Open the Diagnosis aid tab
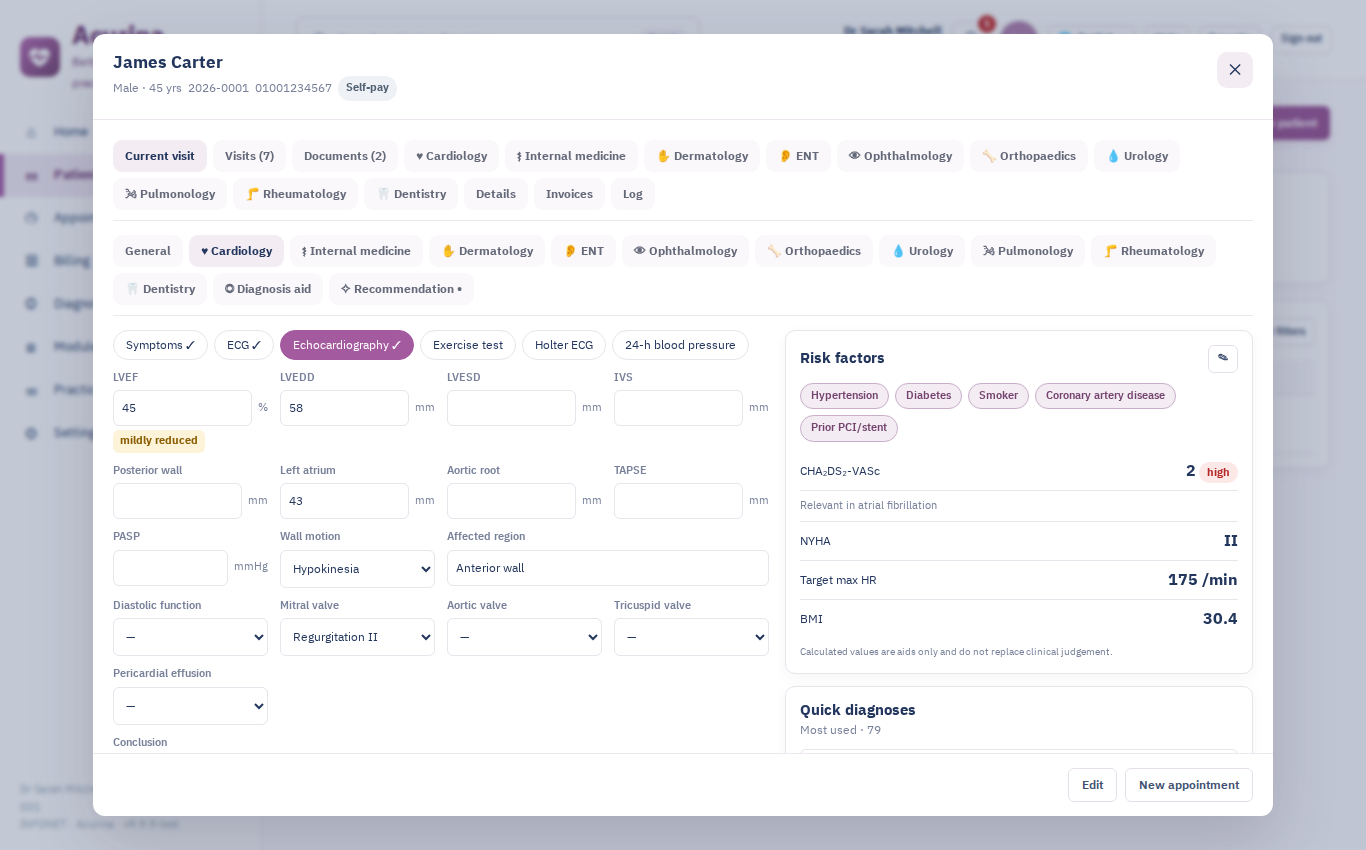1366x850 pixels. (268, 289)
